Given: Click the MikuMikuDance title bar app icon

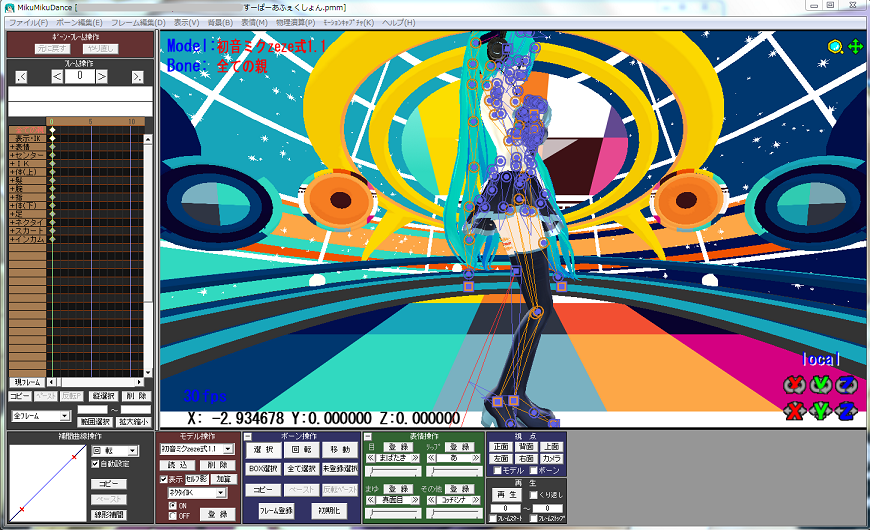Looking at the screenshot, I should [9, 8].
